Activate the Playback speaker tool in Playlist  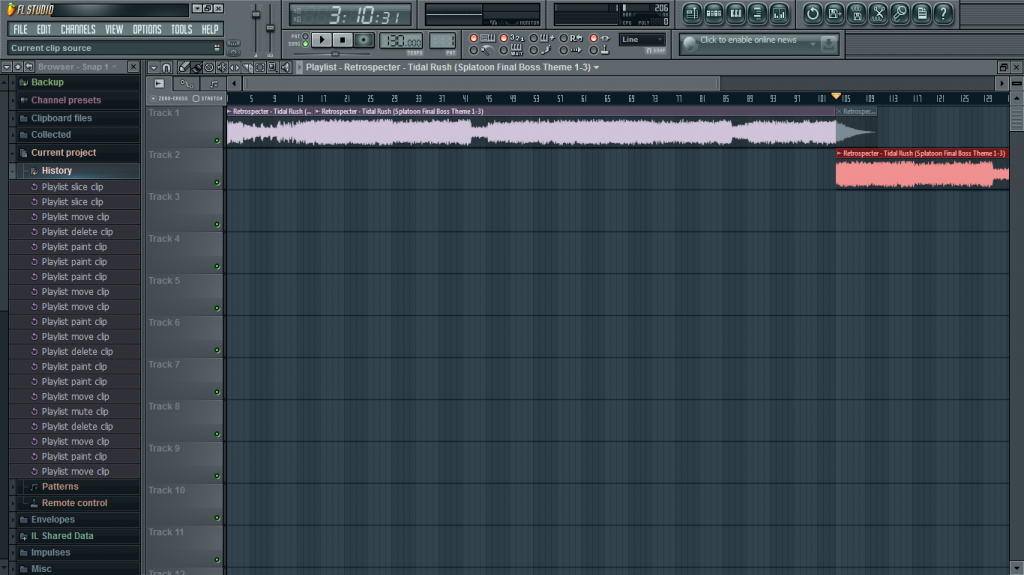(285, 67)
